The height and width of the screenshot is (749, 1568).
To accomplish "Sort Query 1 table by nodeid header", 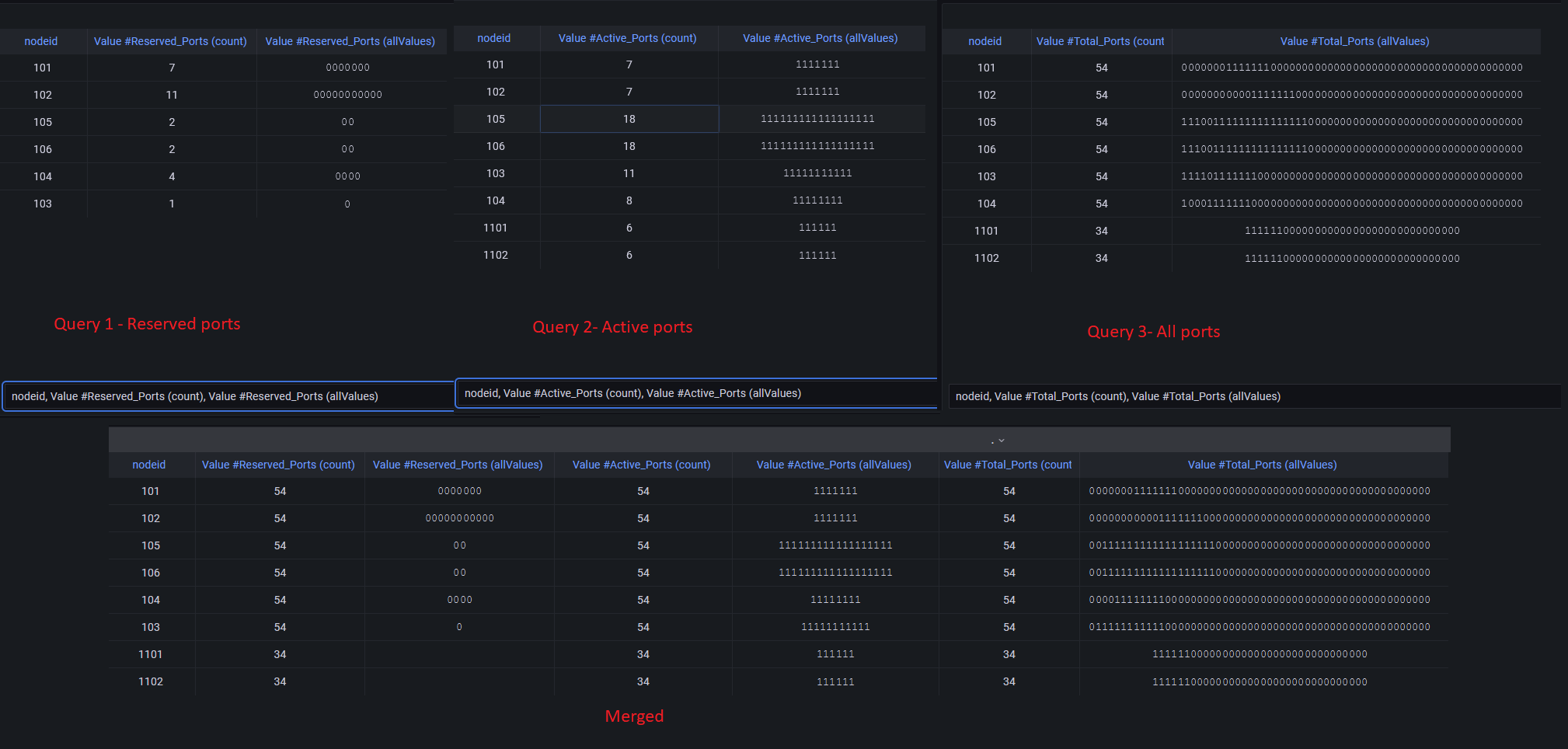I will click(x=41, y=41).
